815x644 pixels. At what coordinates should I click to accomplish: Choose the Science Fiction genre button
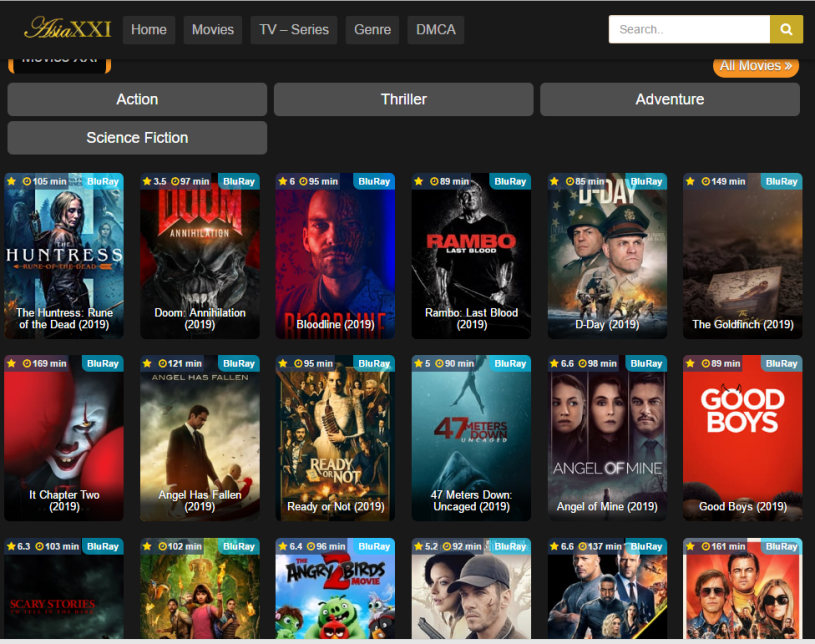coord(137,138)
